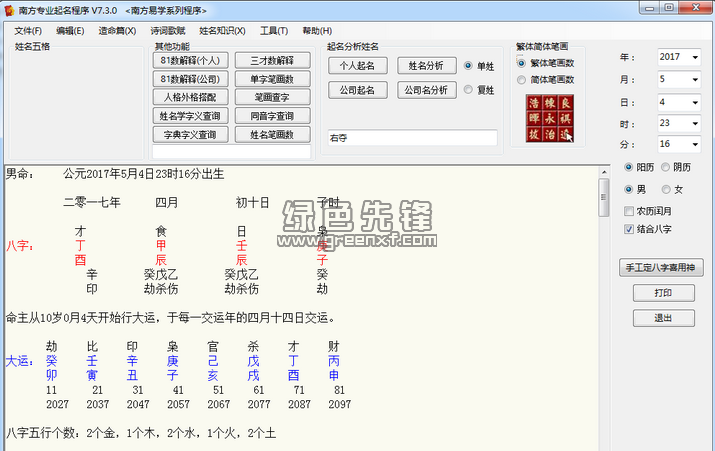Click the 字典字义查询 button

click(191, 135)
